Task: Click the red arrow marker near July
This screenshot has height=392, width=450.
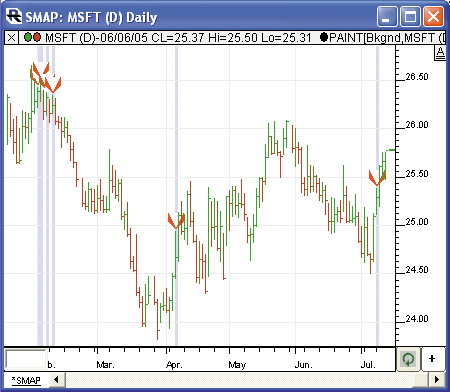Action: pos(377,178)
